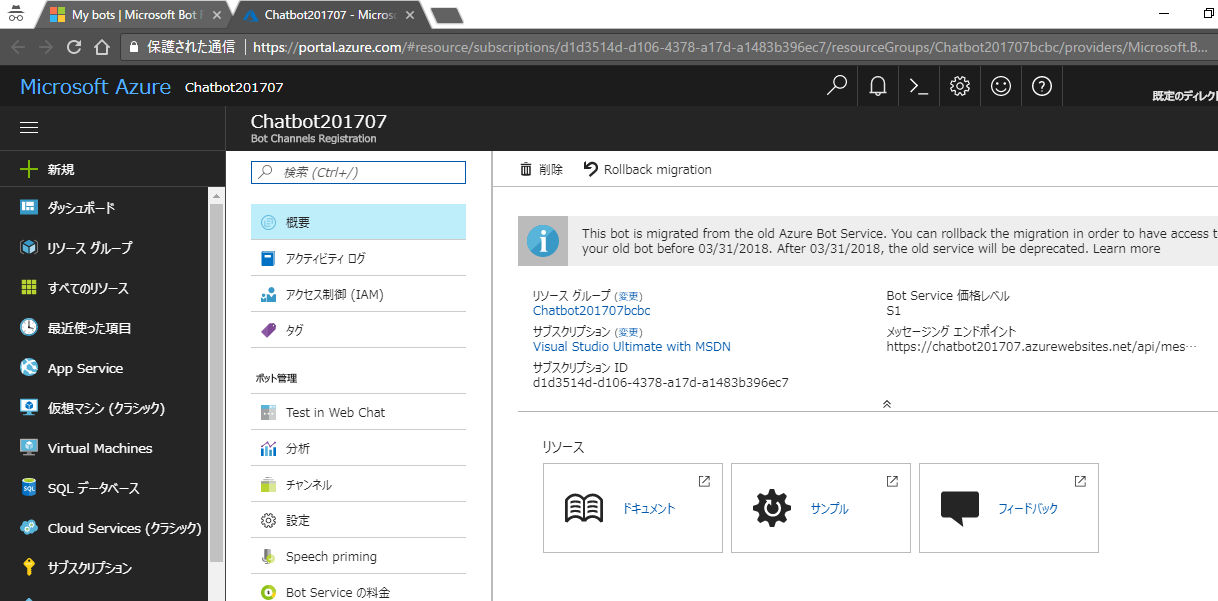Open Visual Studio Ultimate with MSDN link

tap(632, 347)
